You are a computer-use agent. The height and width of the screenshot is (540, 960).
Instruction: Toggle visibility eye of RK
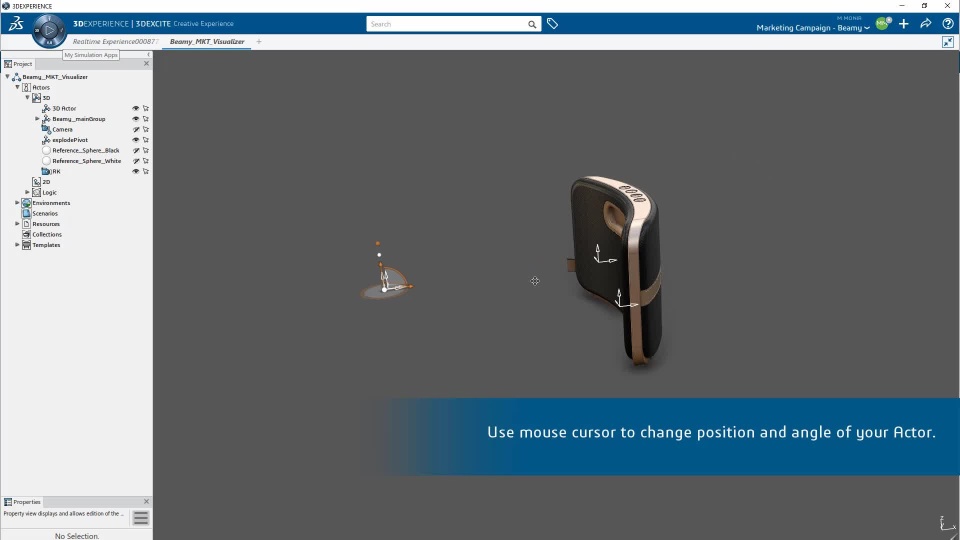coord(136,171)
